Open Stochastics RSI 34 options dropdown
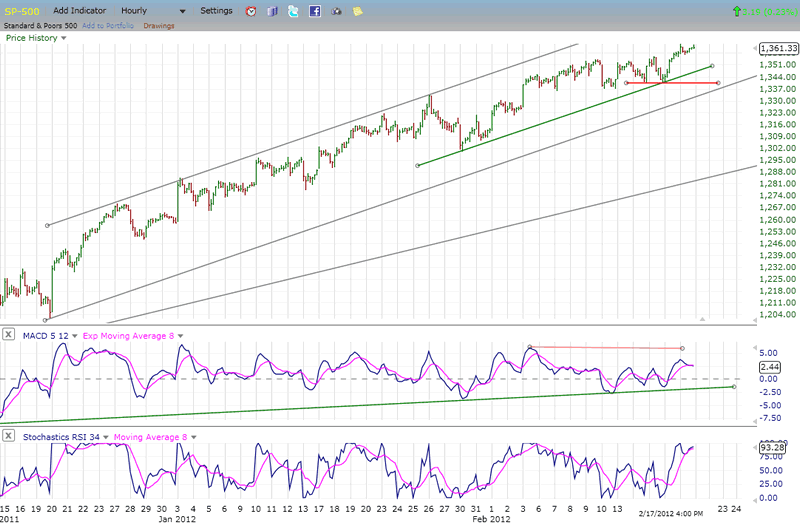Image resolution: width=800 pixels, height=523 pixels. point(105,436)
